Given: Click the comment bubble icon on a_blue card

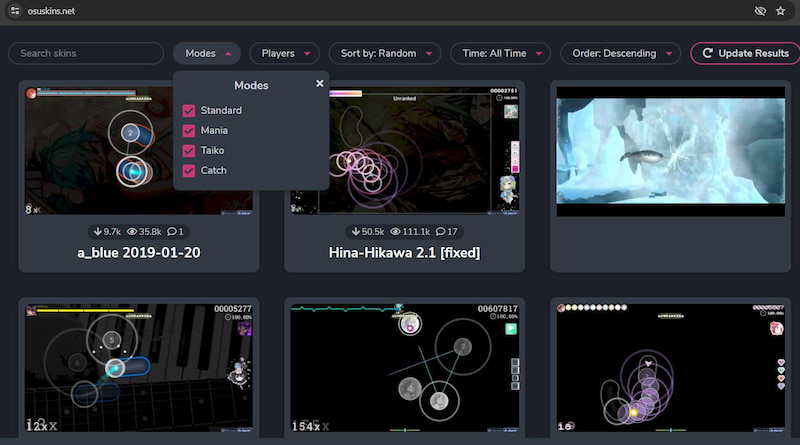Looking at the screenshot, I should coord(172,232).
